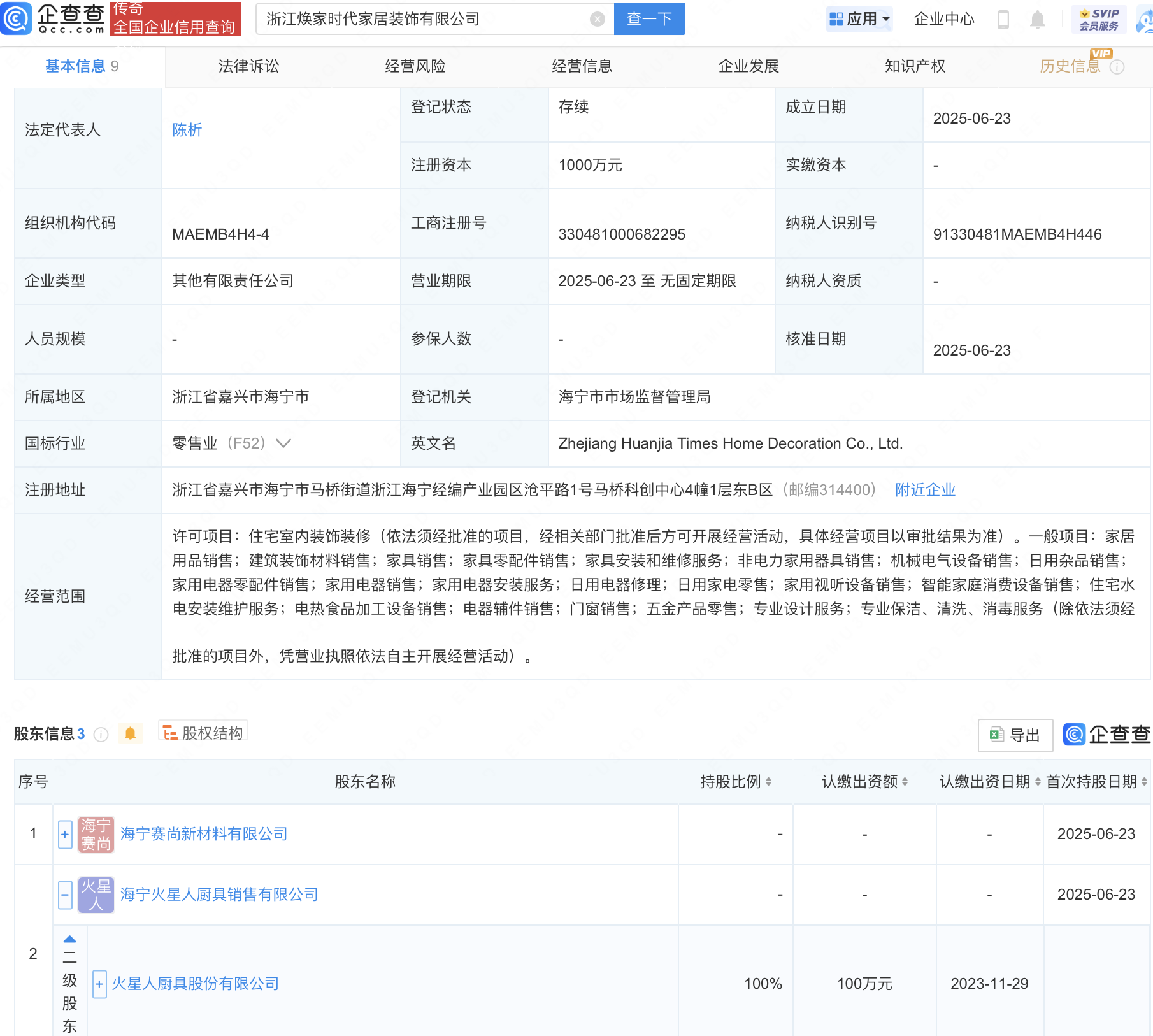This screenshot has width=1153, height=1036.
Task: Switch to 法律诉讼 tab
Action: tap(248, 66)
